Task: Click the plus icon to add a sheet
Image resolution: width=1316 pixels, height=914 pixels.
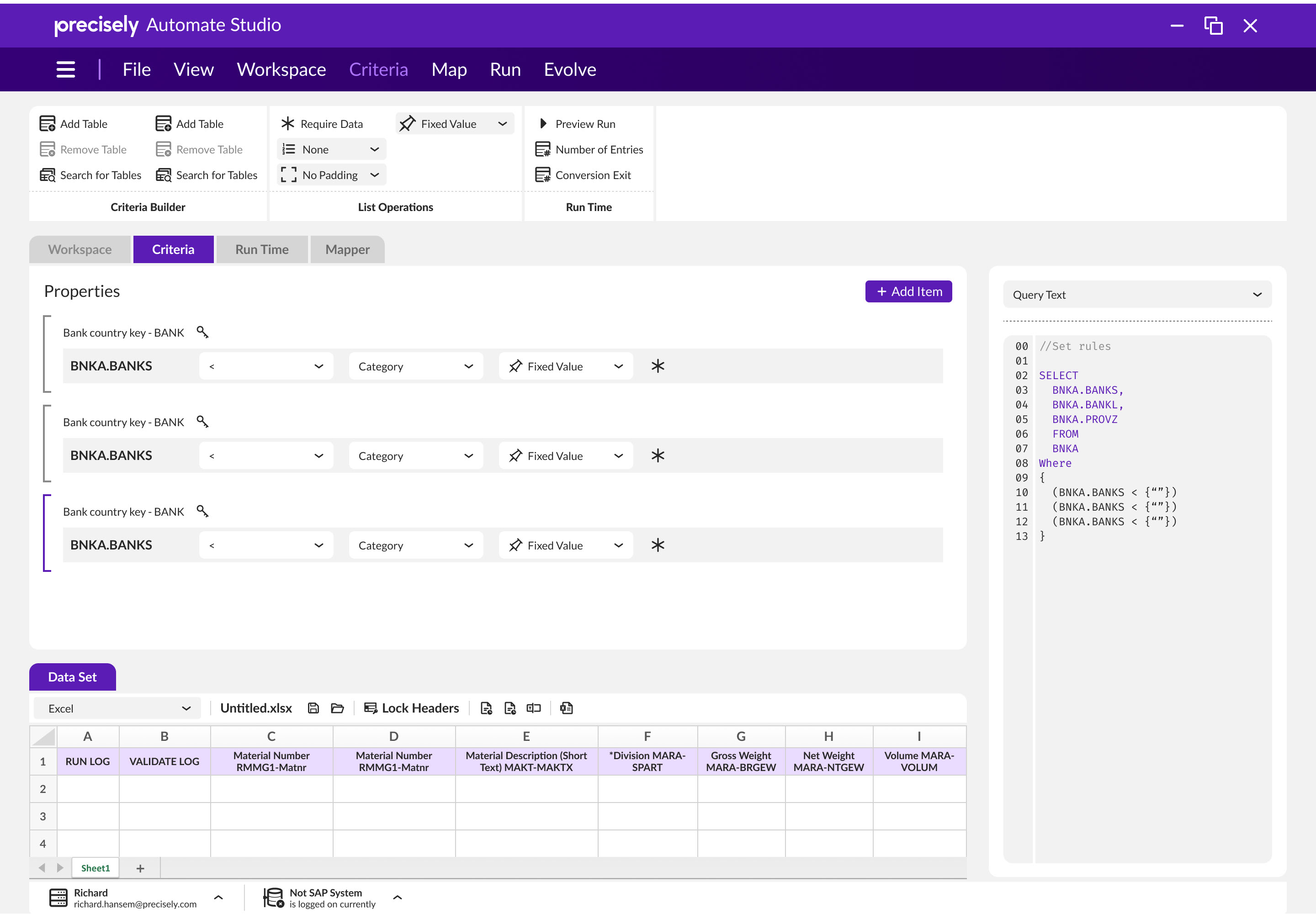Action: point(140,869)
